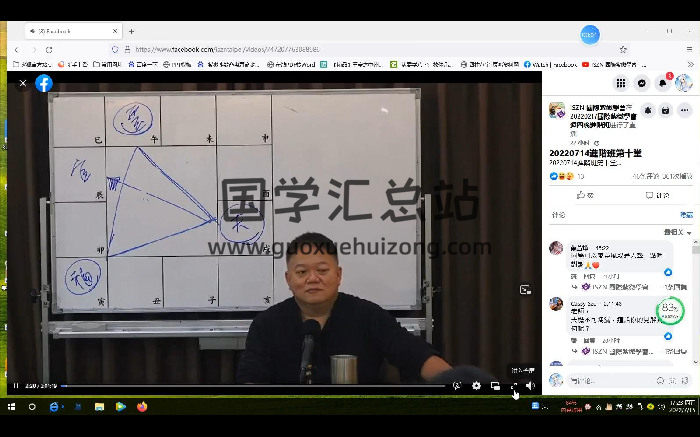This screenshot has width=700, height=437.
Task: Switch video to picture-in-picture mode
Action: click(495, 386)
